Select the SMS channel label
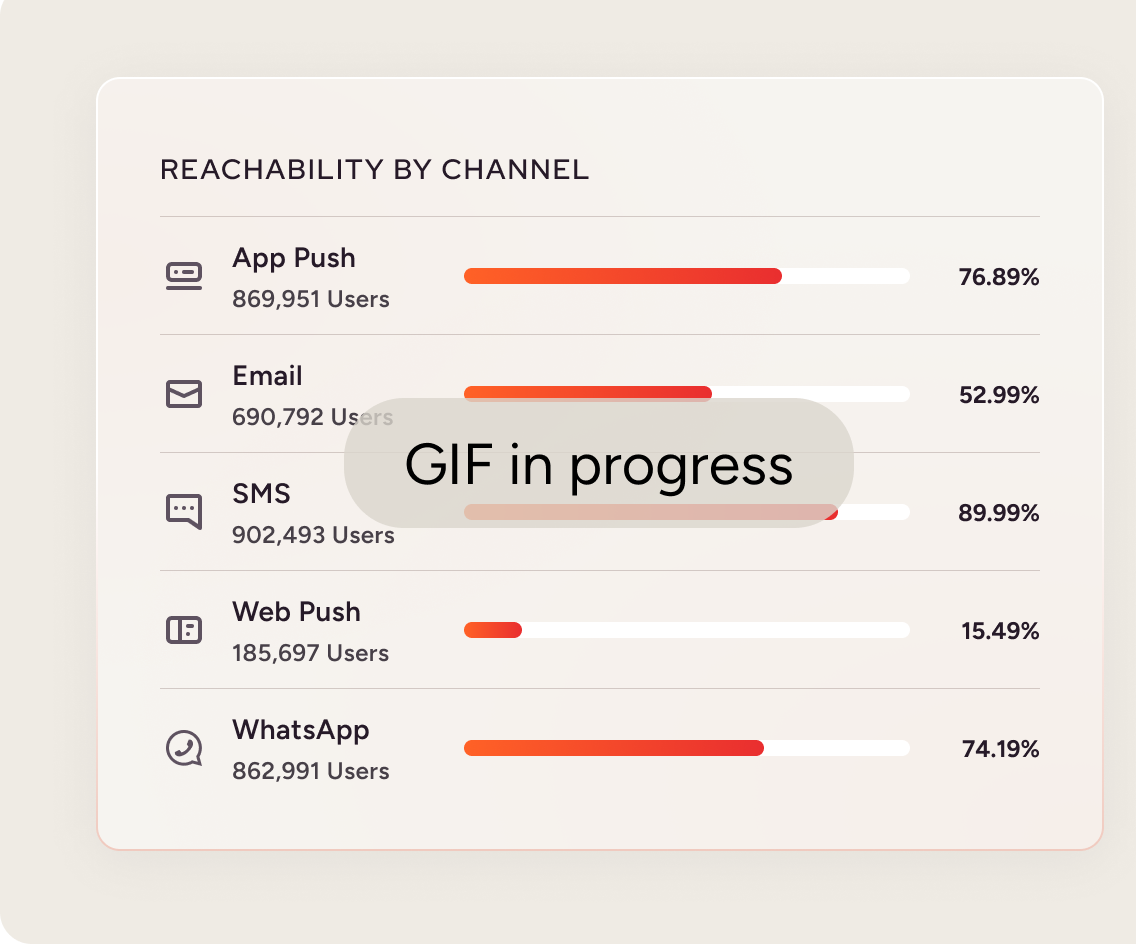 click(x=261, y=494)
